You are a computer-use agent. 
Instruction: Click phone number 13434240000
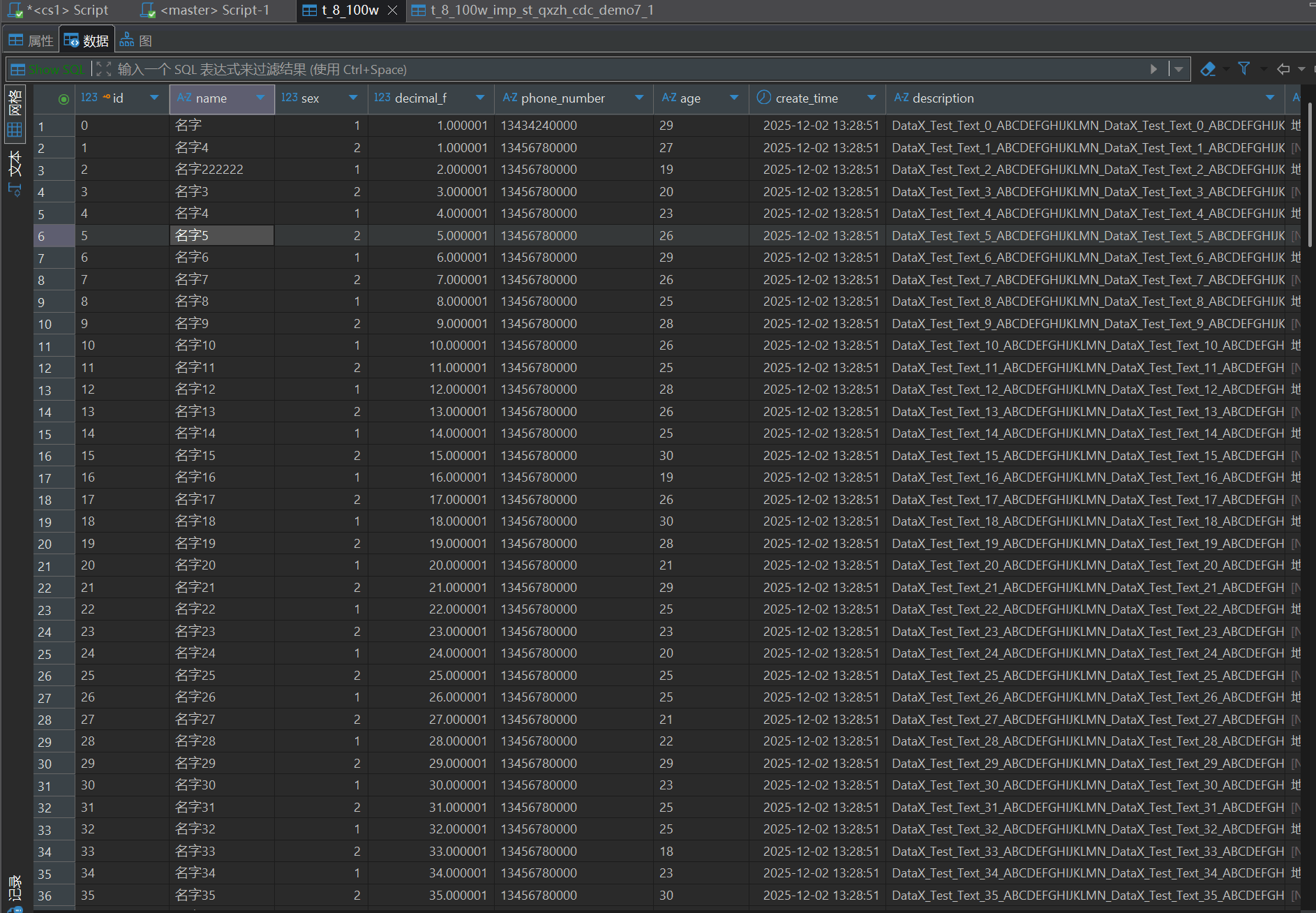click(x=574, y=126)
